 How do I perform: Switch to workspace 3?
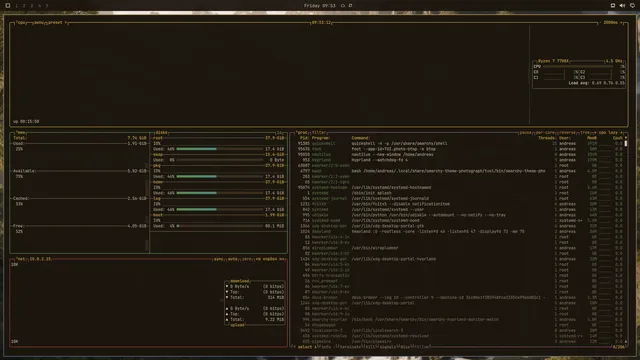tap(32, 6)
